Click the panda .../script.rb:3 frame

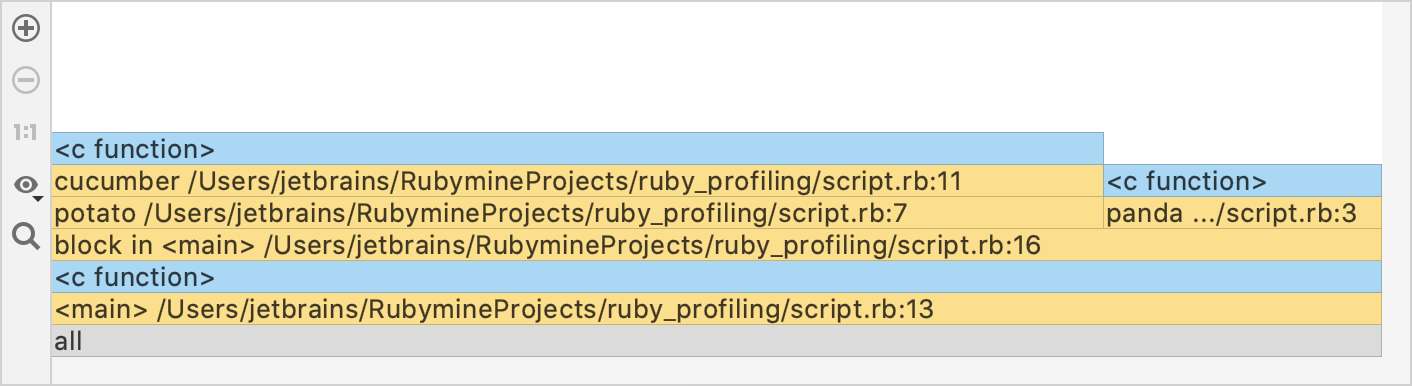[x=1243, y=213]
